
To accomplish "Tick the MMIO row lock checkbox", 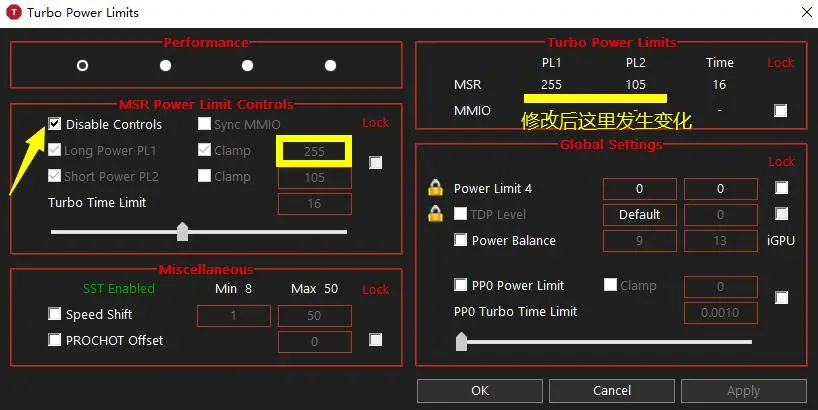I will [781, 110].
